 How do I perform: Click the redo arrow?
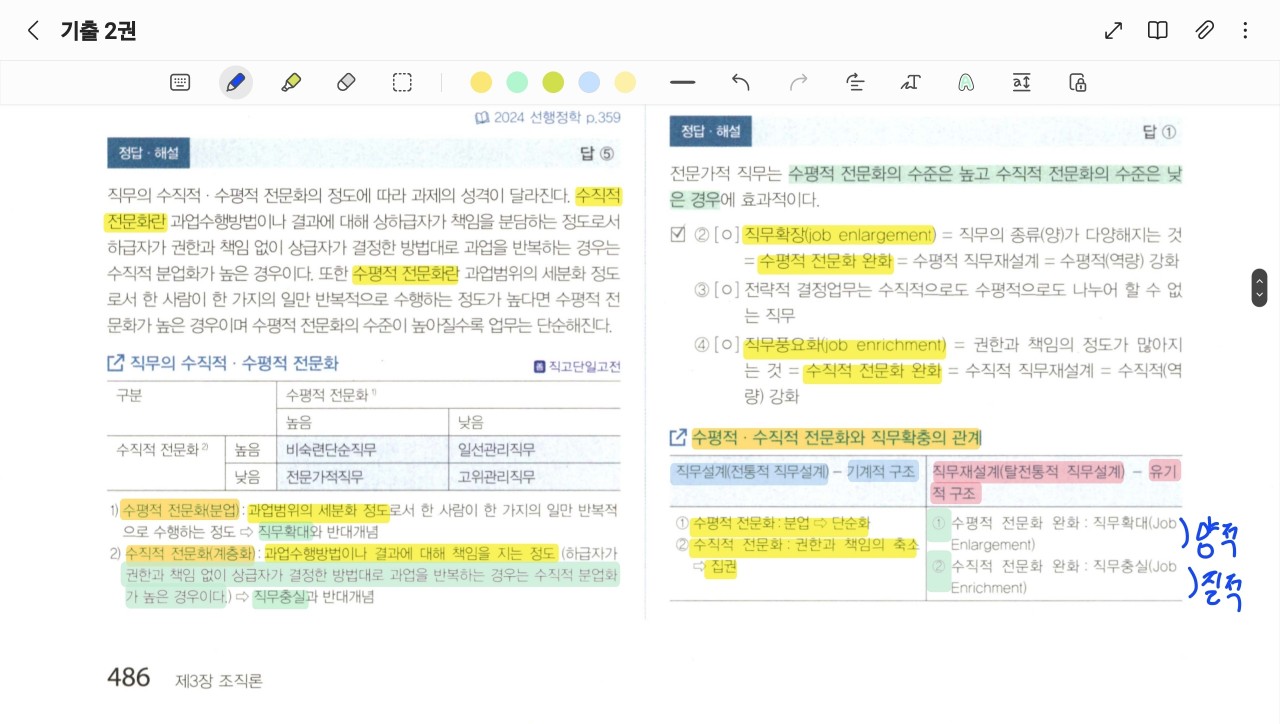coord(798,83)
